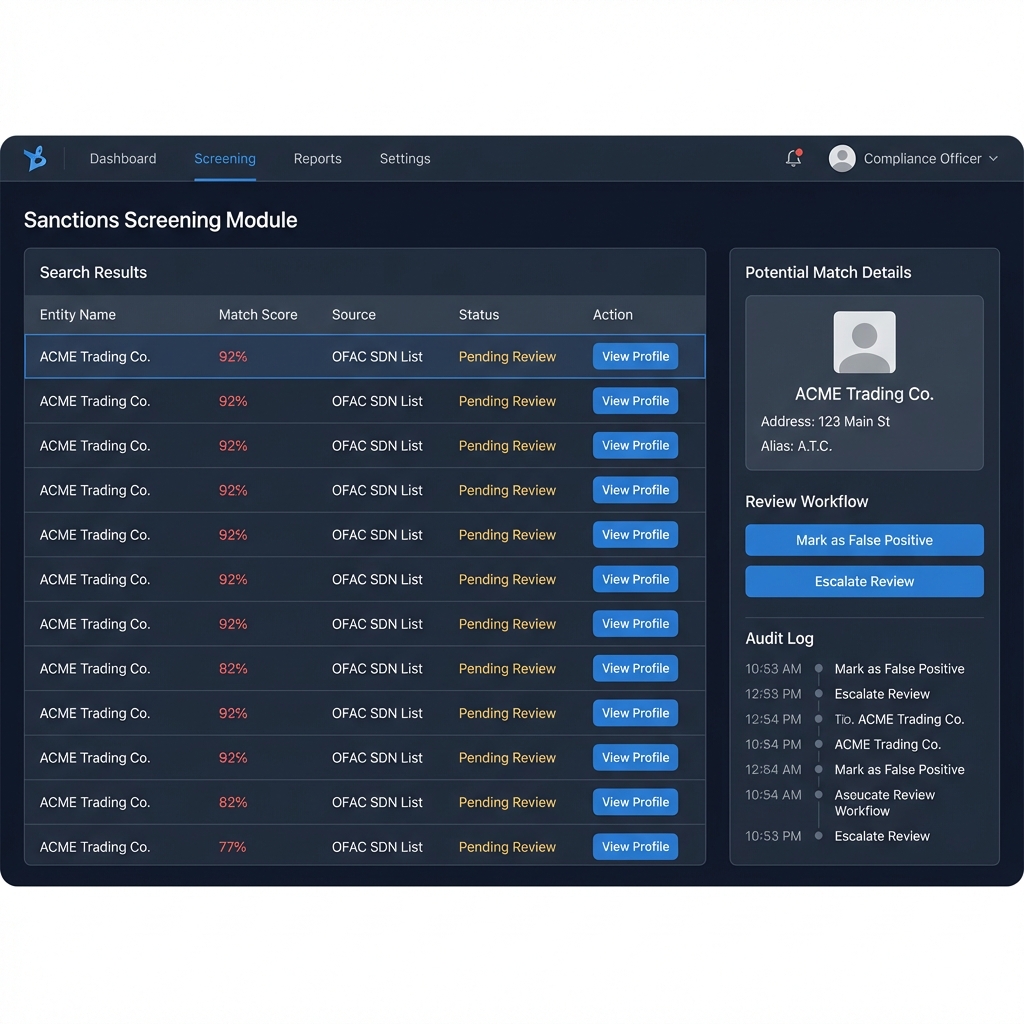Open the Settings section

404,158
